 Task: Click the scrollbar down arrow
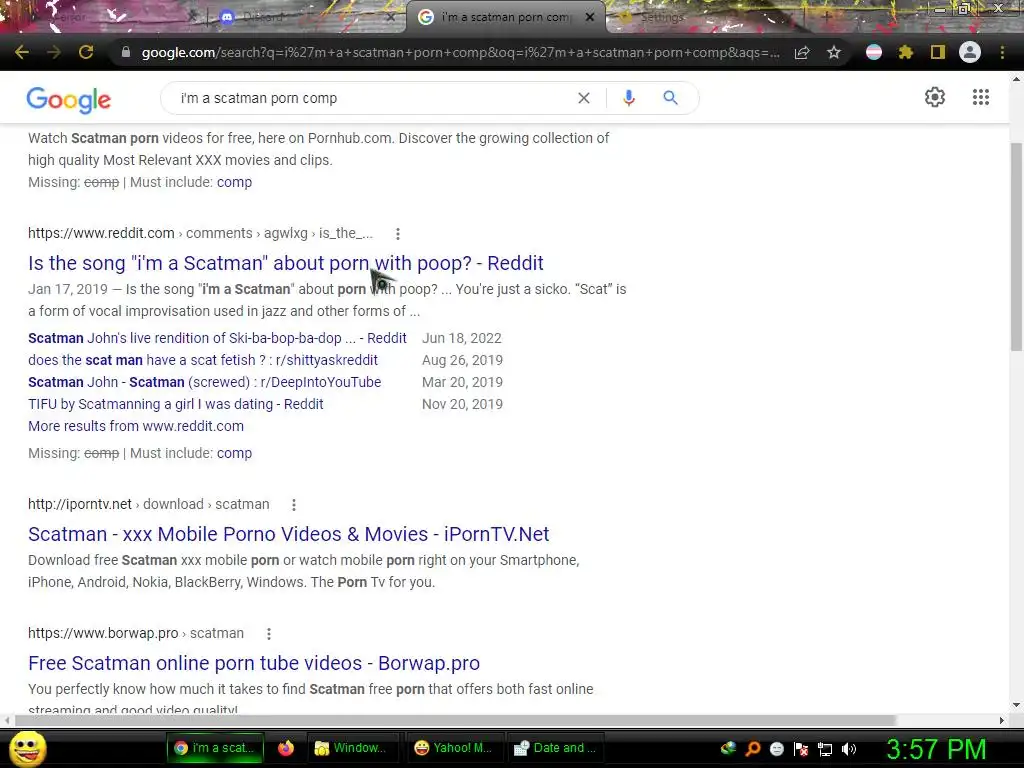pos(1016,705)
